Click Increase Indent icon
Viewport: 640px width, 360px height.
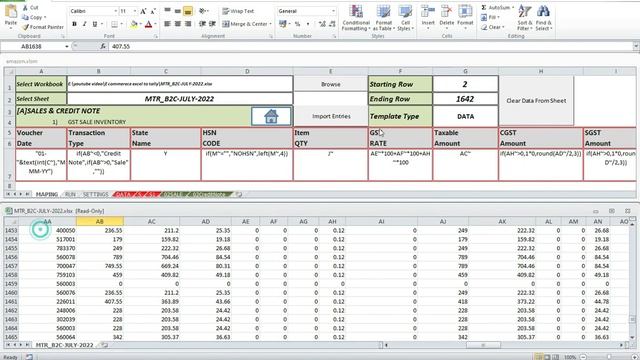212,24
